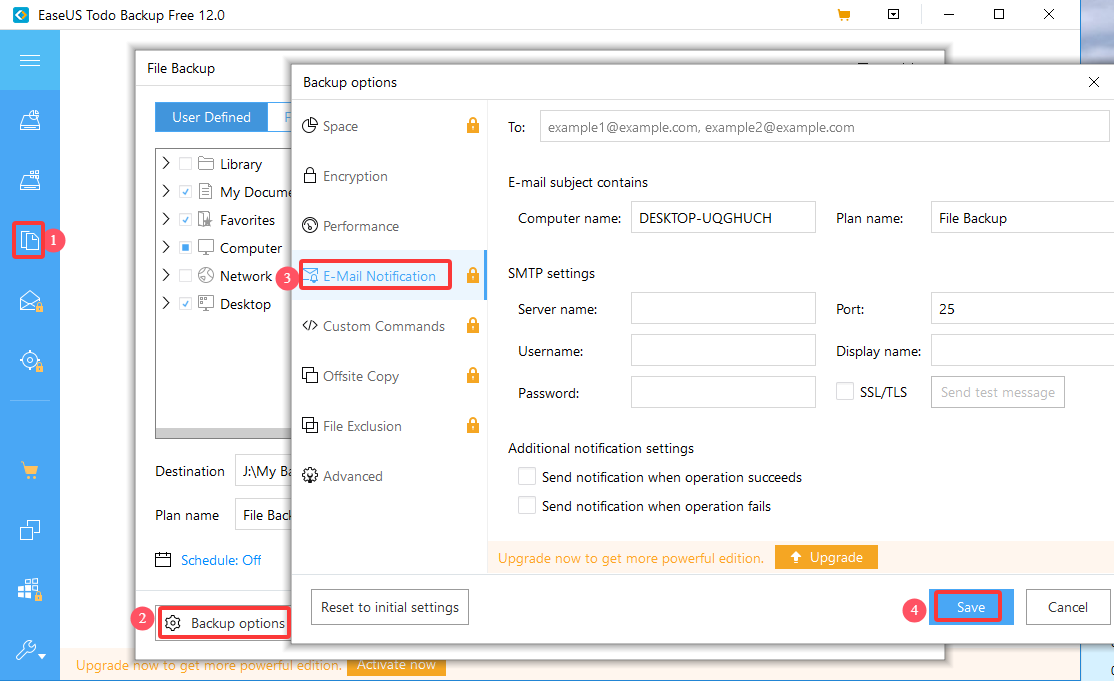
Task: Click the Library folder icon in the tree
Action: click(x=206, y=163)
